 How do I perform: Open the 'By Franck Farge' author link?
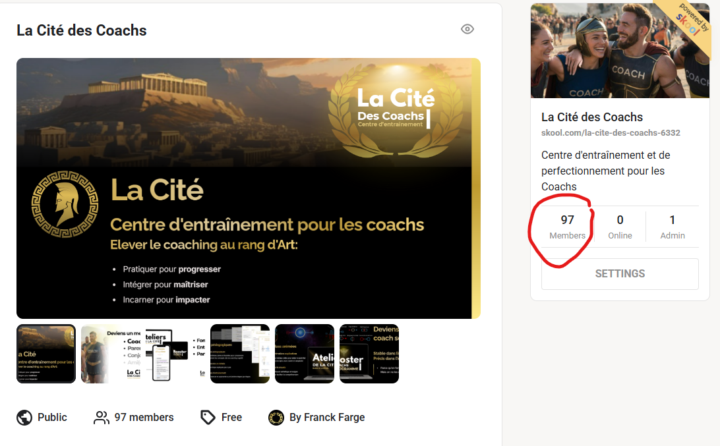coord(327,418)
